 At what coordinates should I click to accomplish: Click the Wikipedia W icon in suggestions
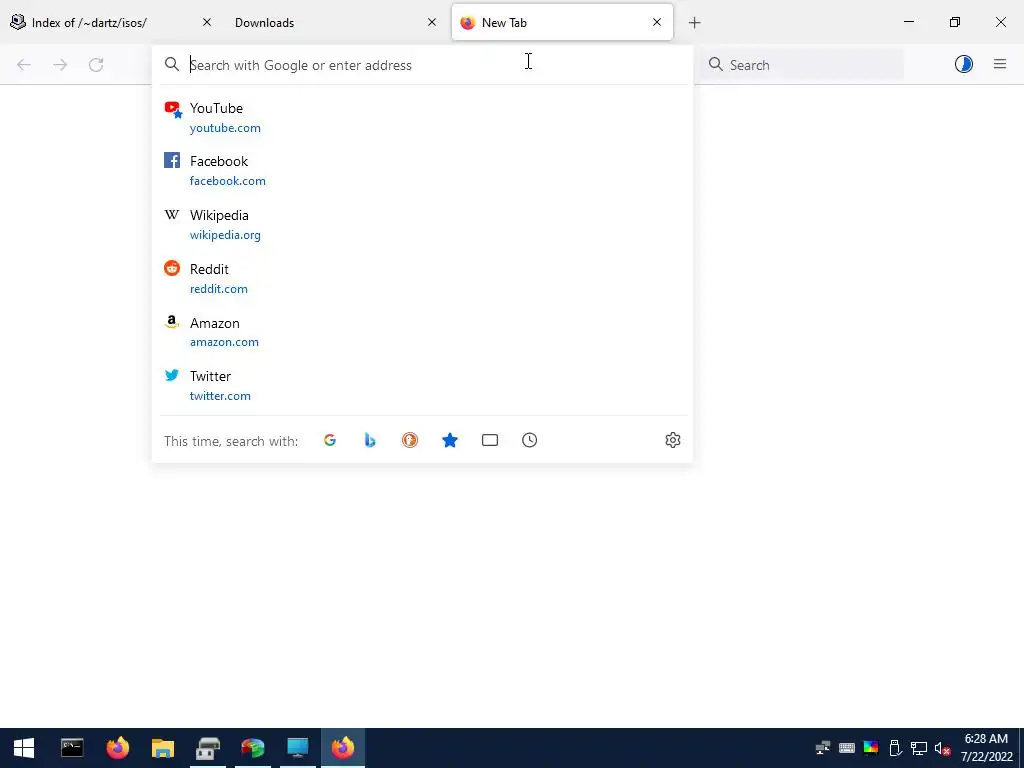click(x=172, y=214)
